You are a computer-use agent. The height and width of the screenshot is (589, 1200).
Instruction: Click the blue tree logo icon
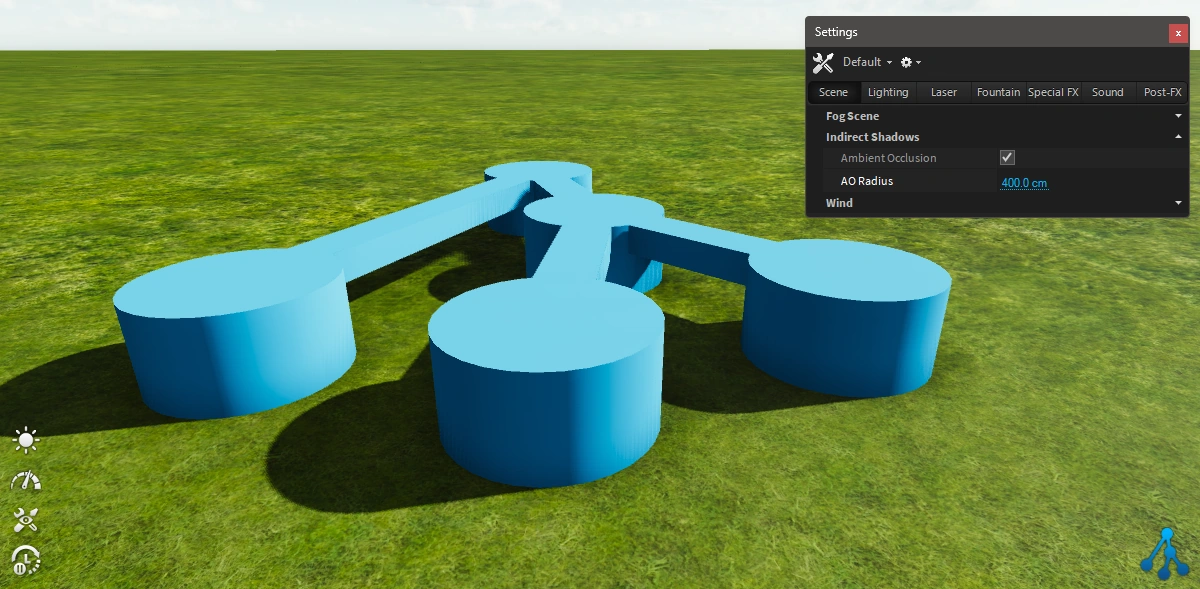click(x=1161, y=551)
